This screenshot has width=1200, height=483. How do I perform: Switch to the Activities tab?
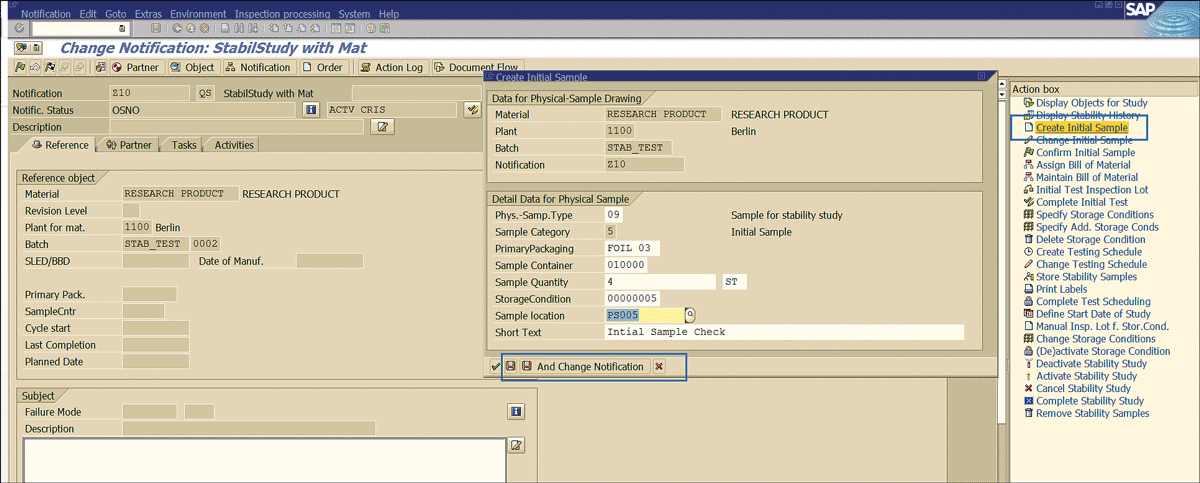pos(232,145)
